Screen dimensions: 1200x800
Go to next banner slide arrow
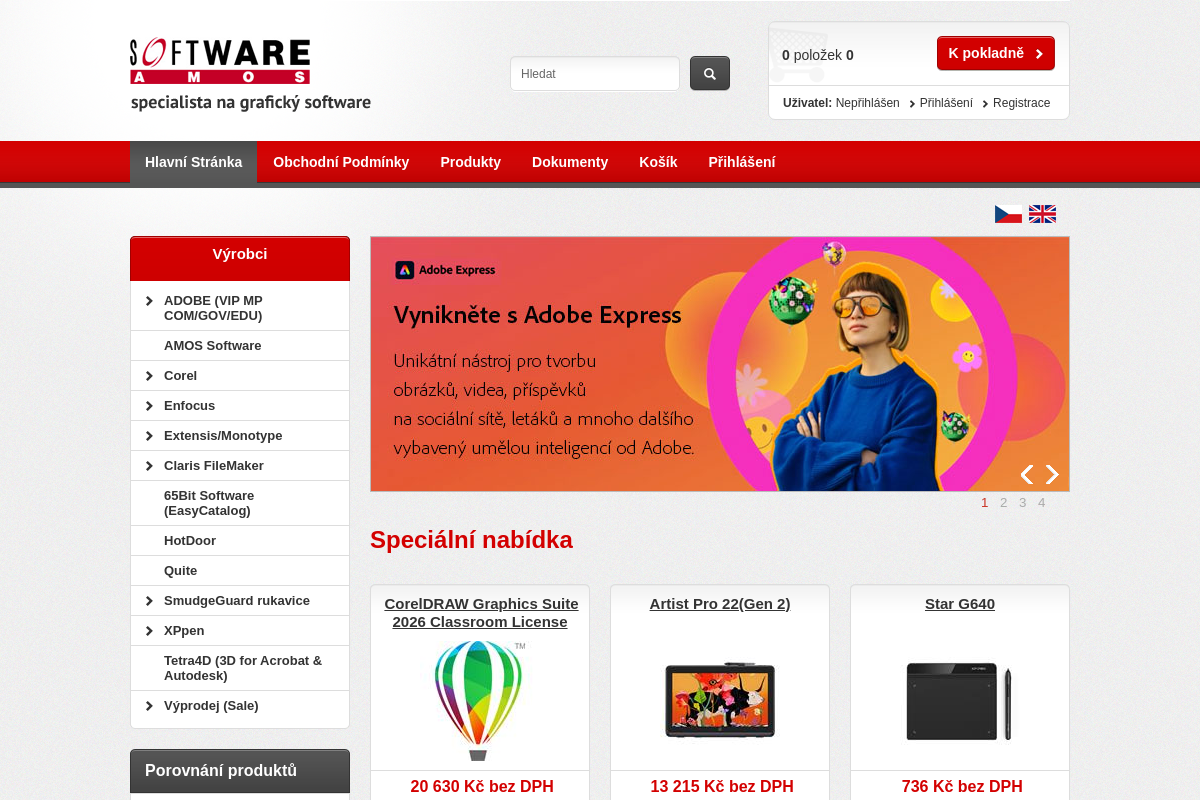pyautogui.click(x=1052, y=474)
